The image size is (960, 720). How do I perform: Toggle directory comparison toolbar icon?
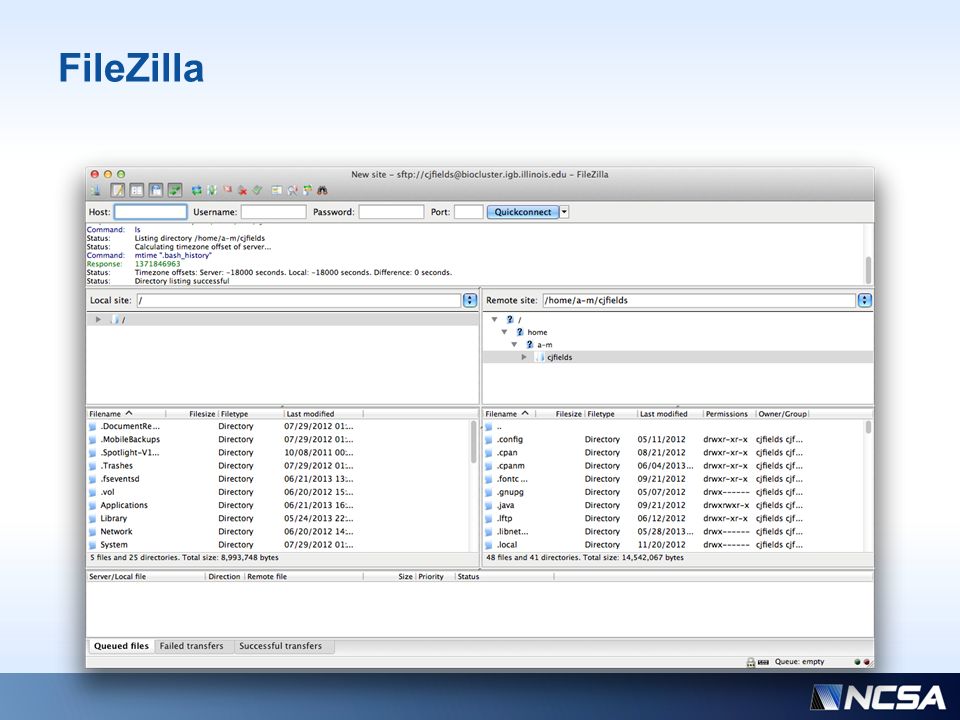click(x=292, y=190)
